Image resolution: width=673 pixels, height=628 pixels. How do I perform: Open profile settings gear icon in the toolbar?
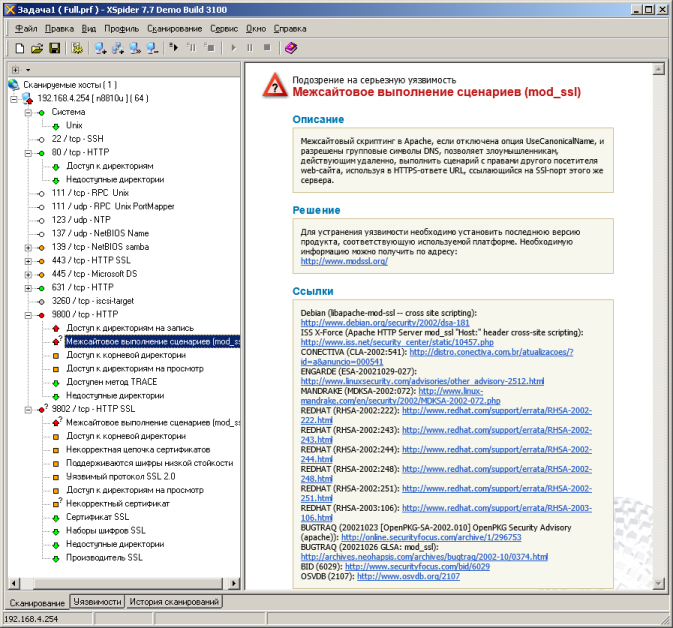[77, 48]
